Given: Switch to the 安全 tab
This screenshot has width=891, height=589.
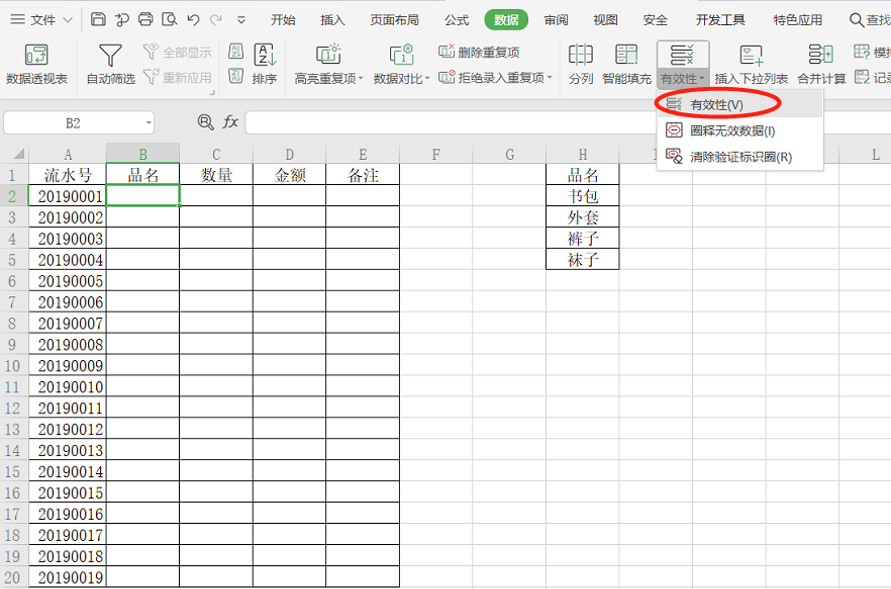Looking at the screenshot, I should 655,20.
